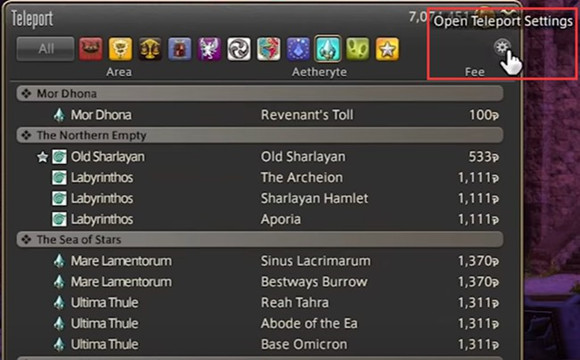Toggle favorite star next to Old Sharlayan
580x360 pixels.
point(43,157)
